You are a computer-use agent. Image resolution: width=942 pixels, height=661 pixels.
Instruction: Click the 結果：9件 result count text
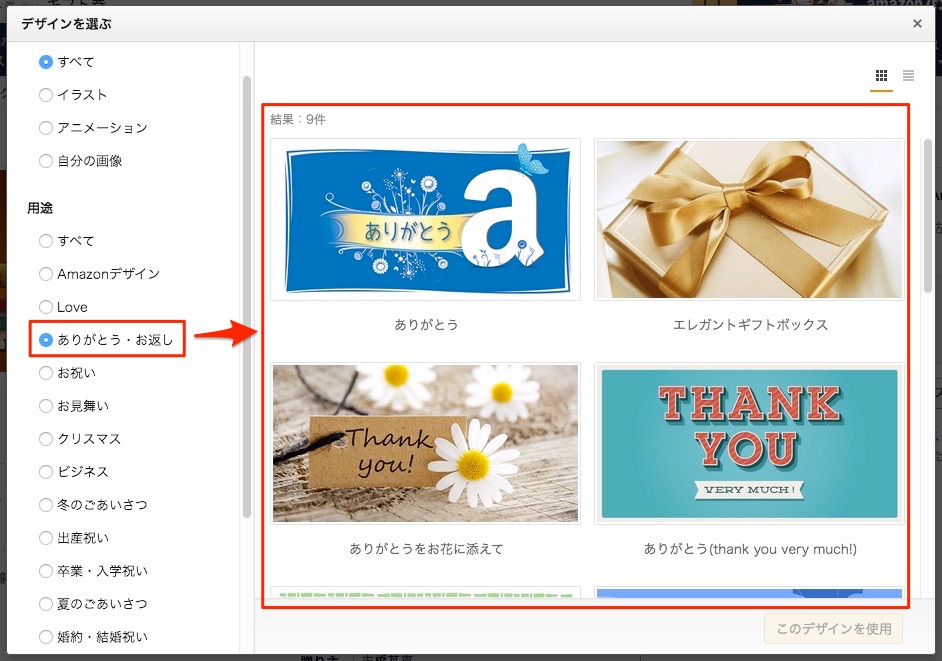click(298, 120)
